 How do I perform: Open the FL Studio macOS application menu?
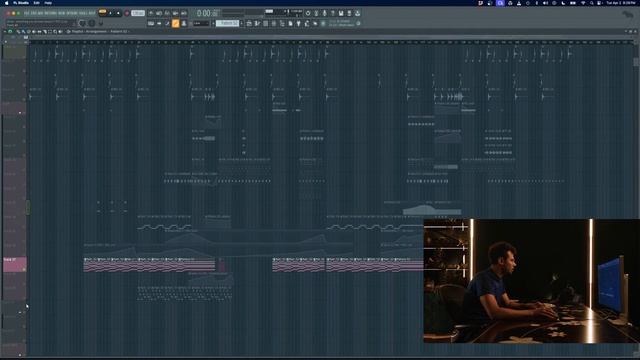click(x=21, y=3)
